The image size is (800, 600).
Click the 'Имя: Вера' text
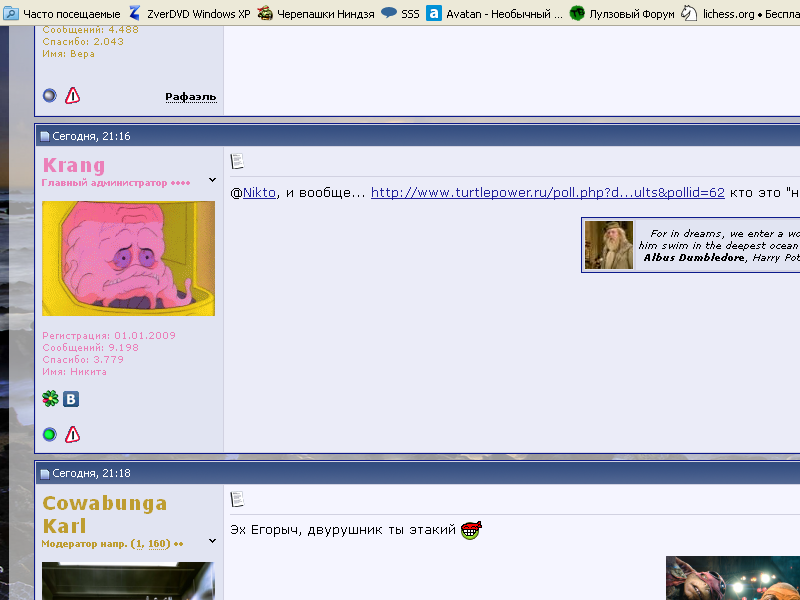(x=68, y=54)
